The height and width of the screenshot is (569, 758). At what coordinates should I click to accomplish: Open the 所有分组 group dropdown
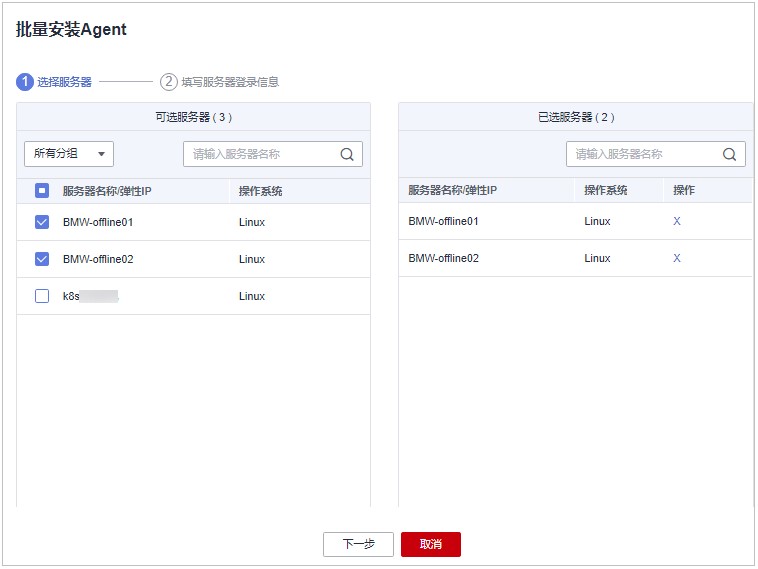pyautogui.click(x=68, y=154)
